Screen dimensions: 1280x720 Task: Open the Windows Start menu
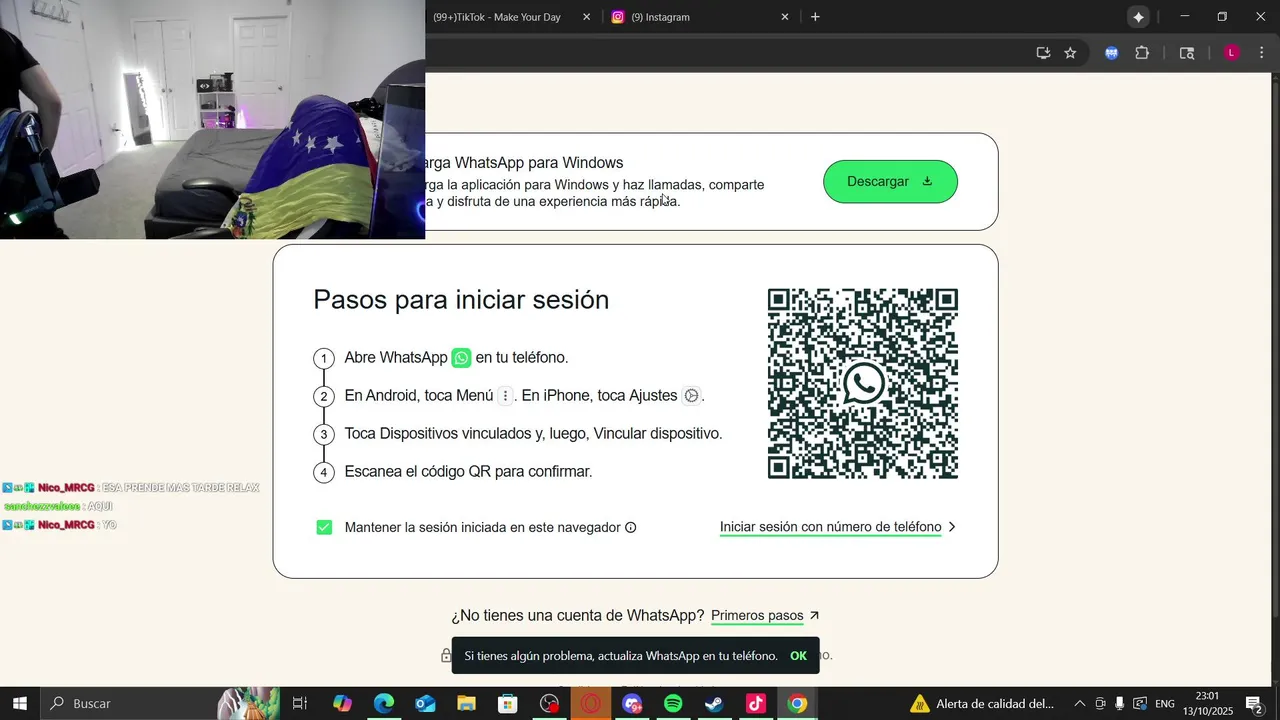19,704
